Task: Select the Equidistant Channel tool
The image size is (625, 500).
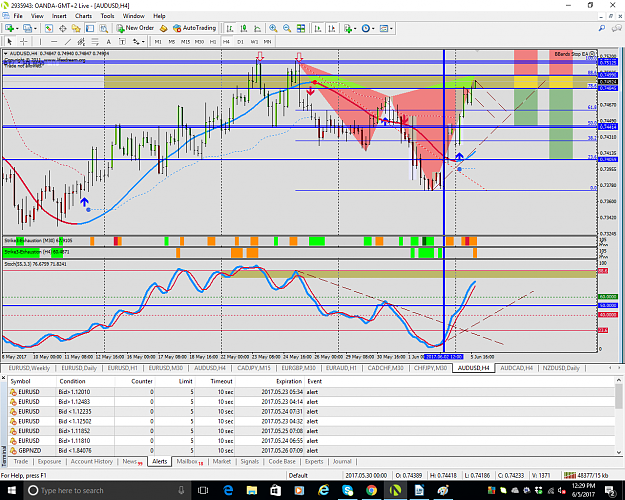Action: pyautogui.click(x=81, y=41)
